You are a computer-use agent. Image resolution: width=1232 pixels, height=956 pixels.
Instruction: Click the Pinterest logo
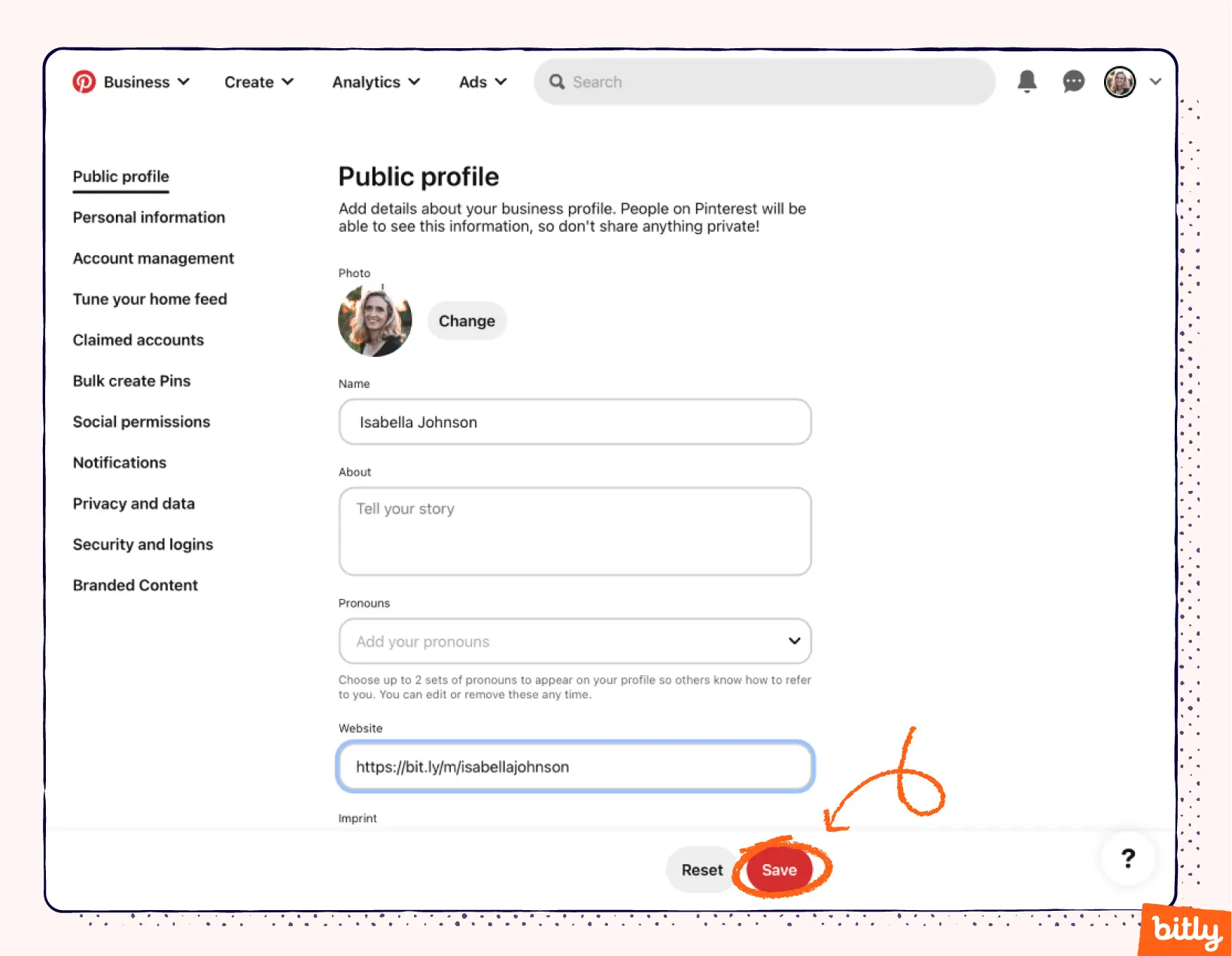point(84,82)
